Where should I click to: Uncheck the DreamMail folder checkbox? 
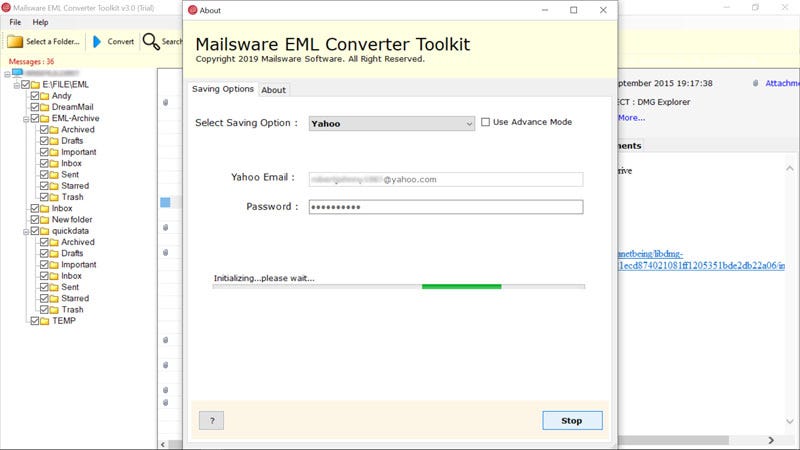coord(35,107)
